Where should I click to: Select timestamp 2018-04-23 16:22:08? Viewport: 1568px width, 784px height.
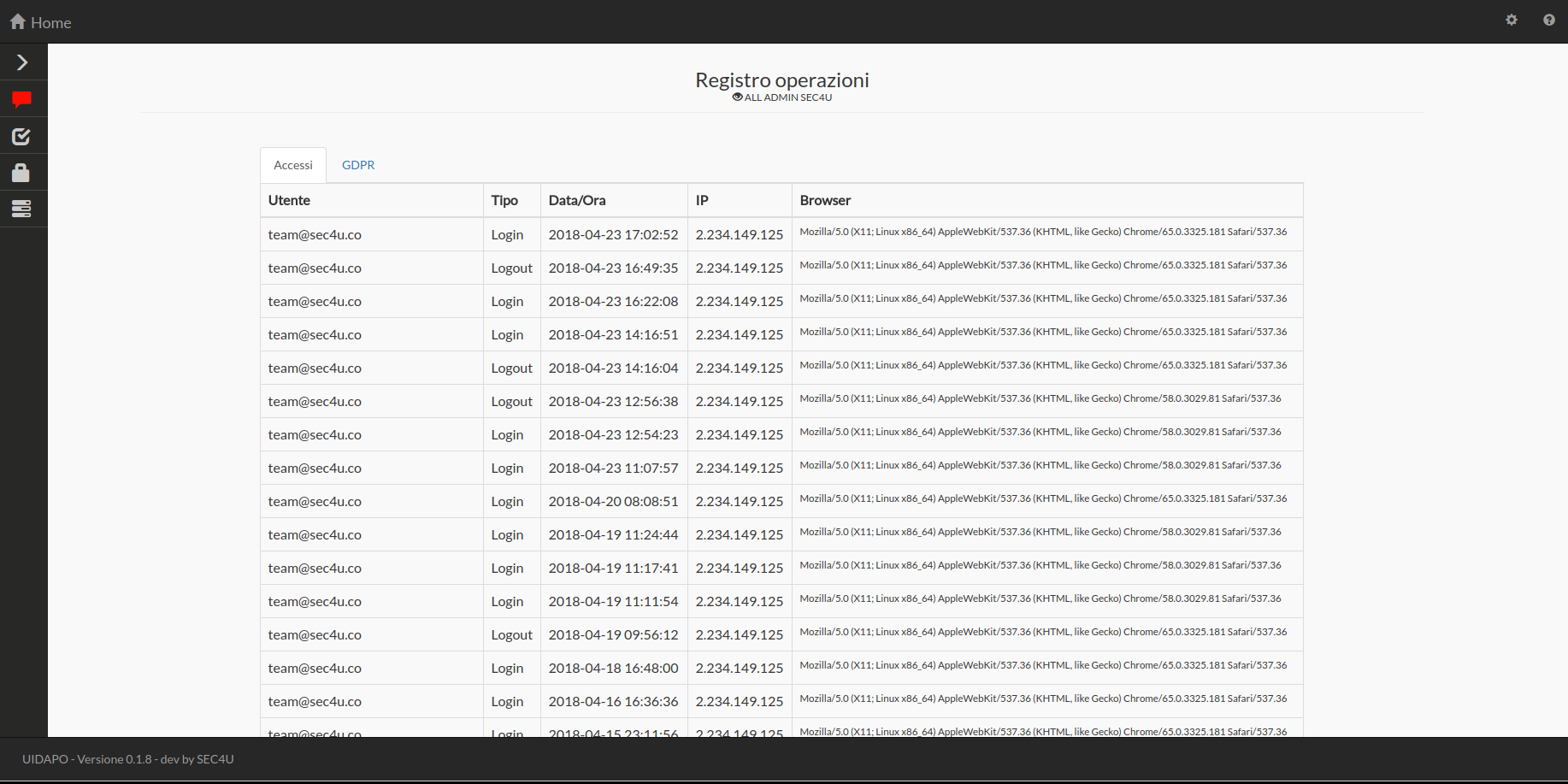(613, 301)
